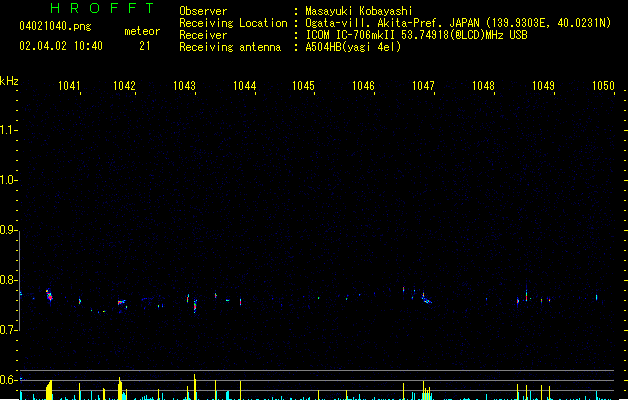Click the HROFFT title text
The height and width of the screenshot is (400, 629).
pyautogui.click(x=102, y=8)
